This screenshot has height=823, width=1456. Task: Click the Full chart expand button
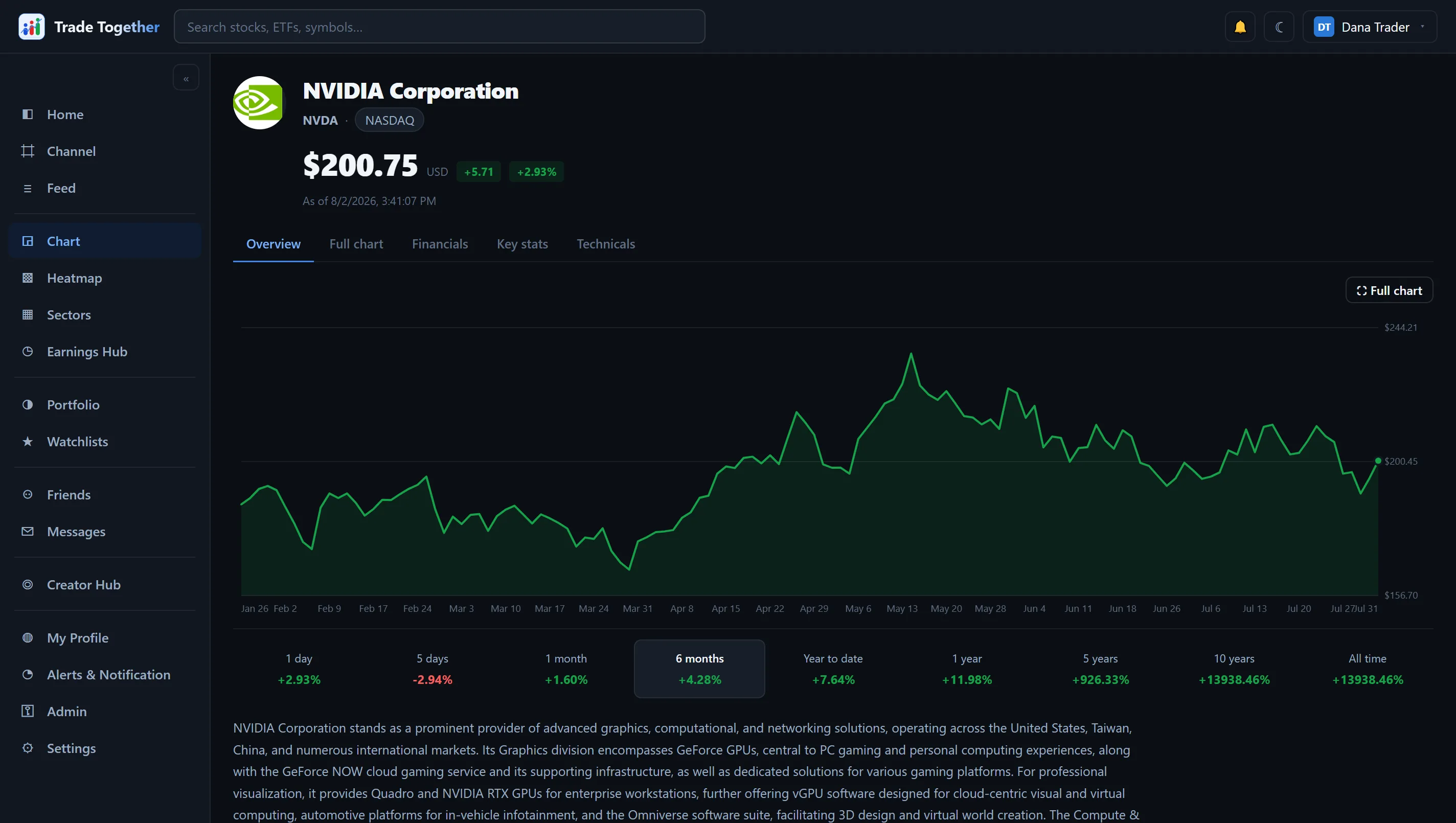coord(1389,290)
